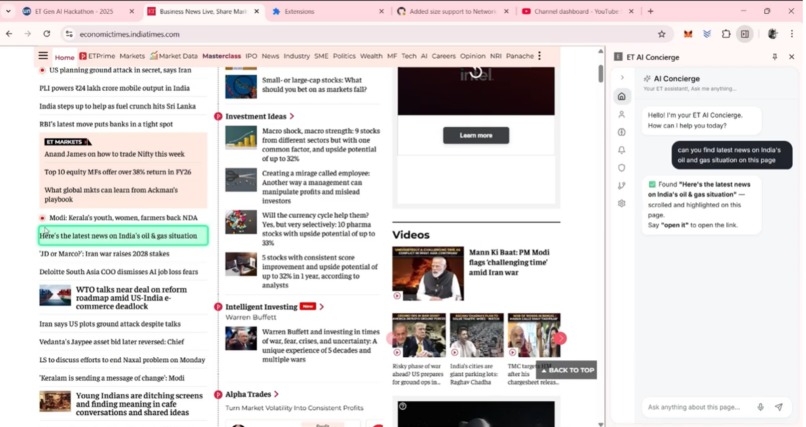Open 'WTO talks near deal on reform' article
806x427 pixels.
point(132,298)
